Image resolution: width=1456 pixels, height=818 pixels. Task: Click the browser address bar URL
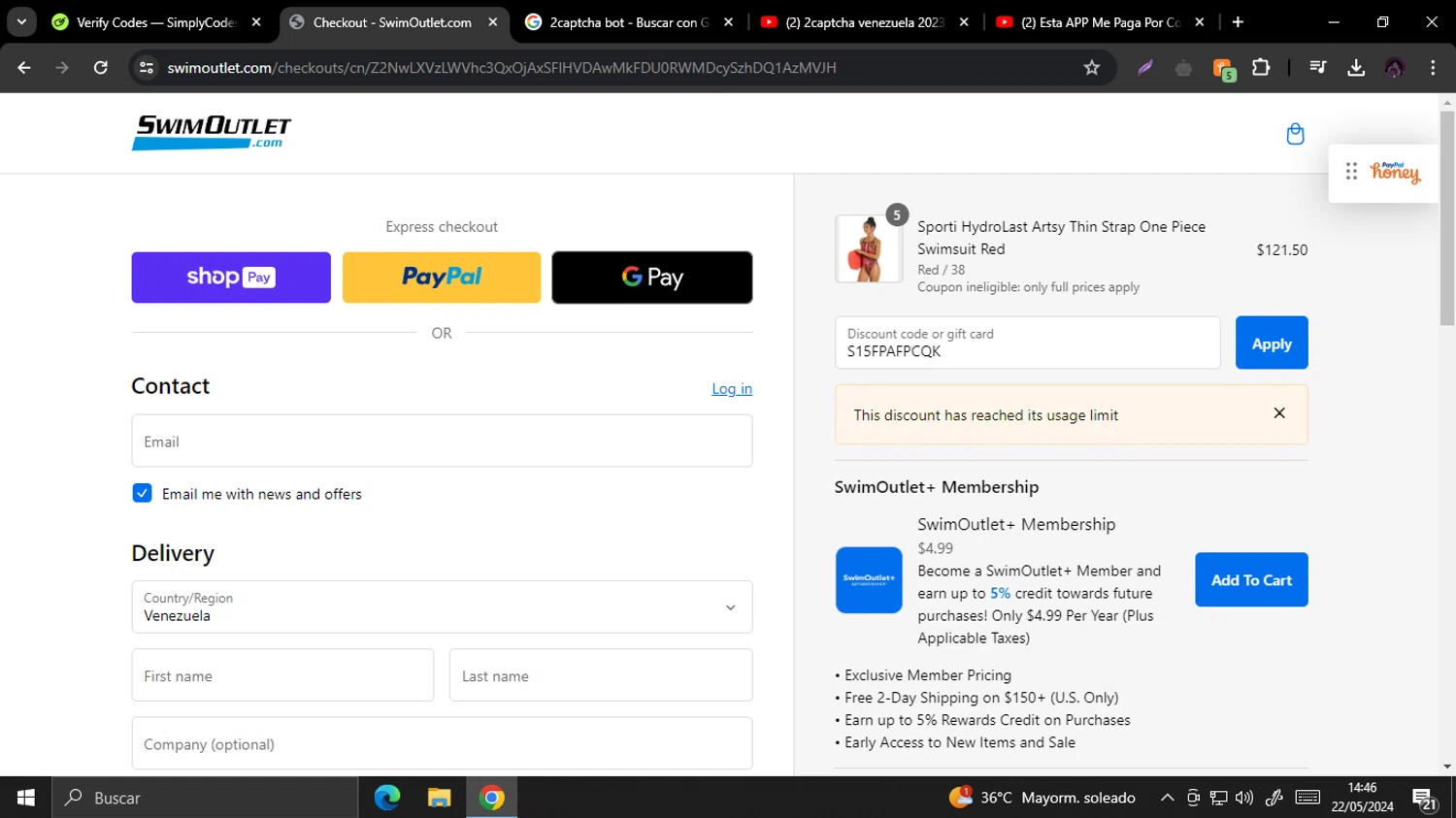coord(502,67)
